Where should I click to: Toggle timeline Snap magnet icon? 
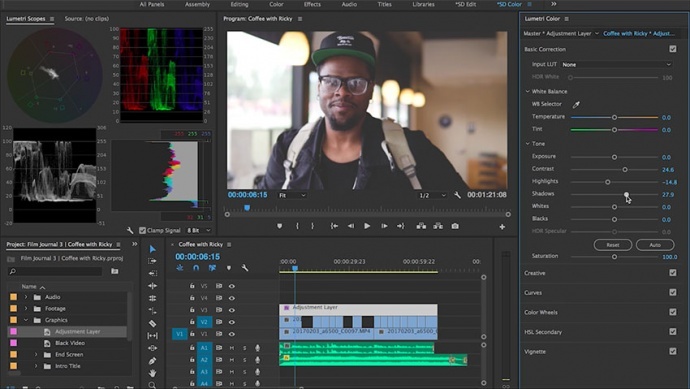tap(196, 268)
